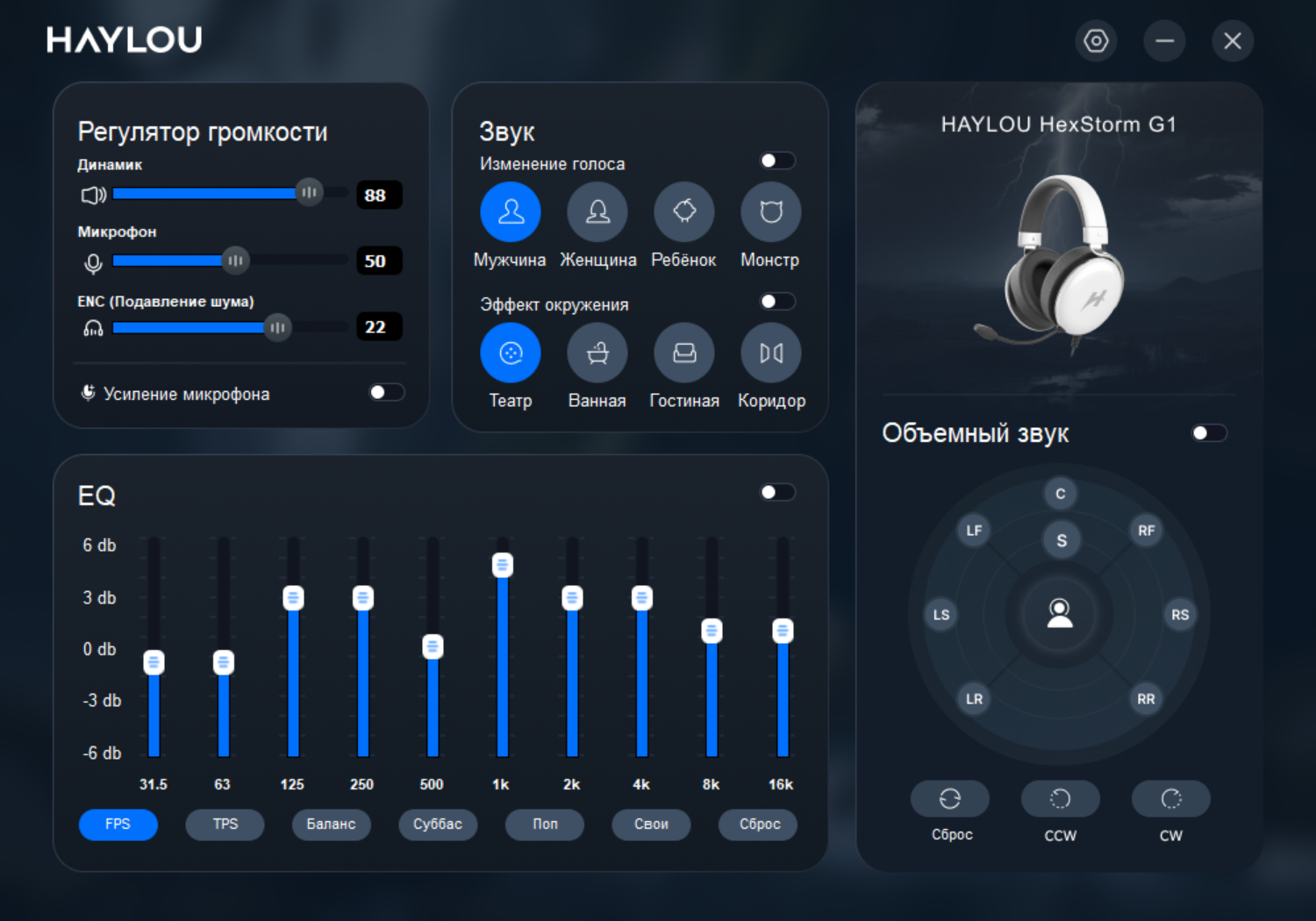The height and width of the screenshot is (921, 1316).
Task: Click the EQ Сброс reset button
Action: [758, 825]
